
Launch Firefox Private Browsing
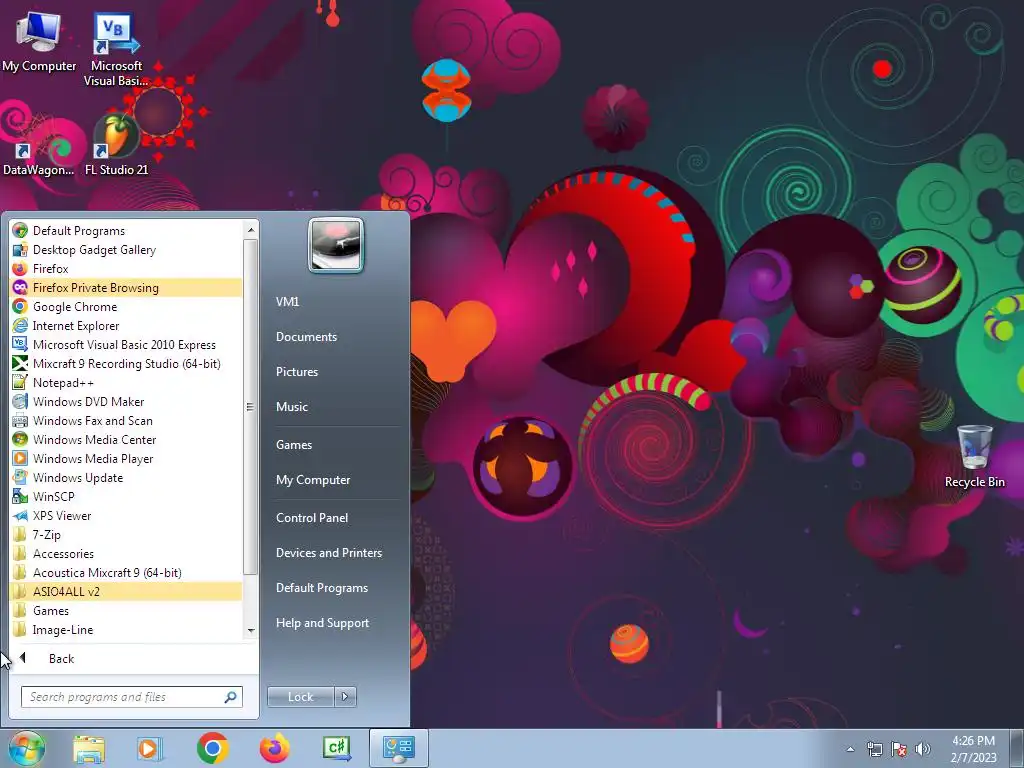pyautogui.click(x=127, y=287)
